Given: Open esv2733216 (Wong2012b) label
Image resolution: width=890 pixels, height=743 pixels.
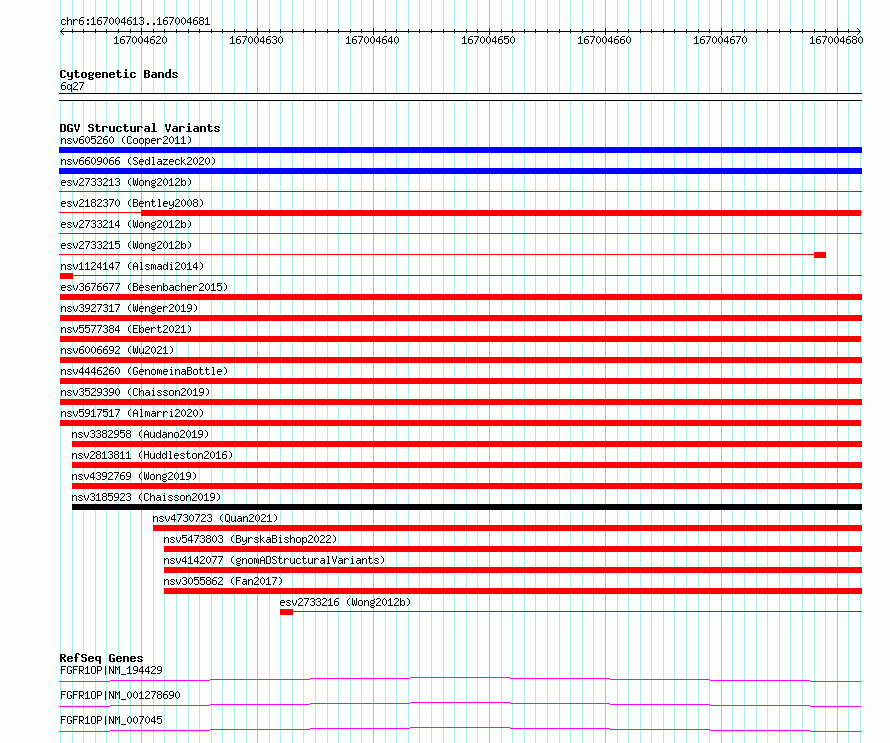Looking at the screenshot, I should [x=345, y=602].
